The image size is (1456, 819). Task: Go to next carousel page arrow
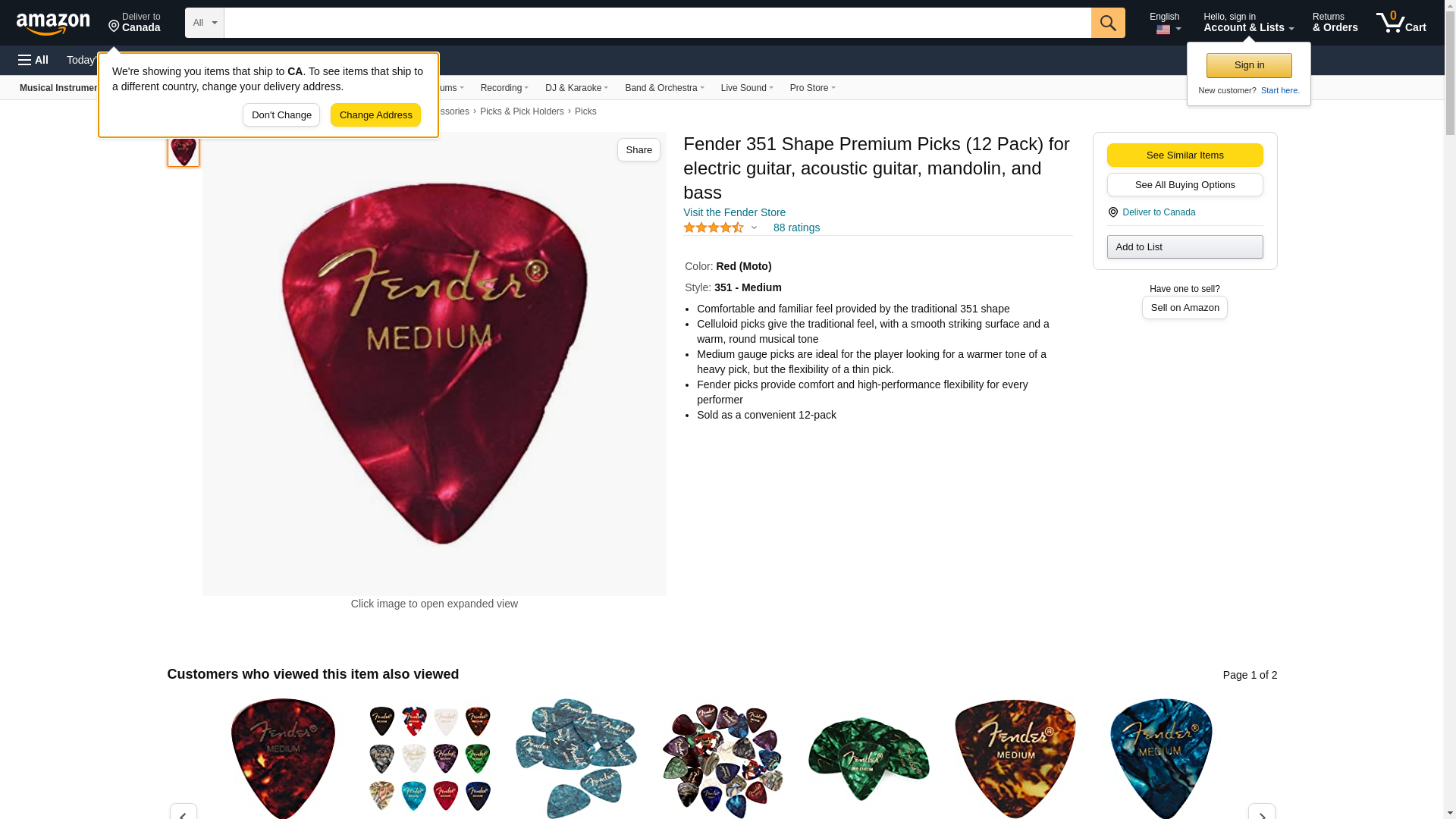click(x=1261, y=812)
